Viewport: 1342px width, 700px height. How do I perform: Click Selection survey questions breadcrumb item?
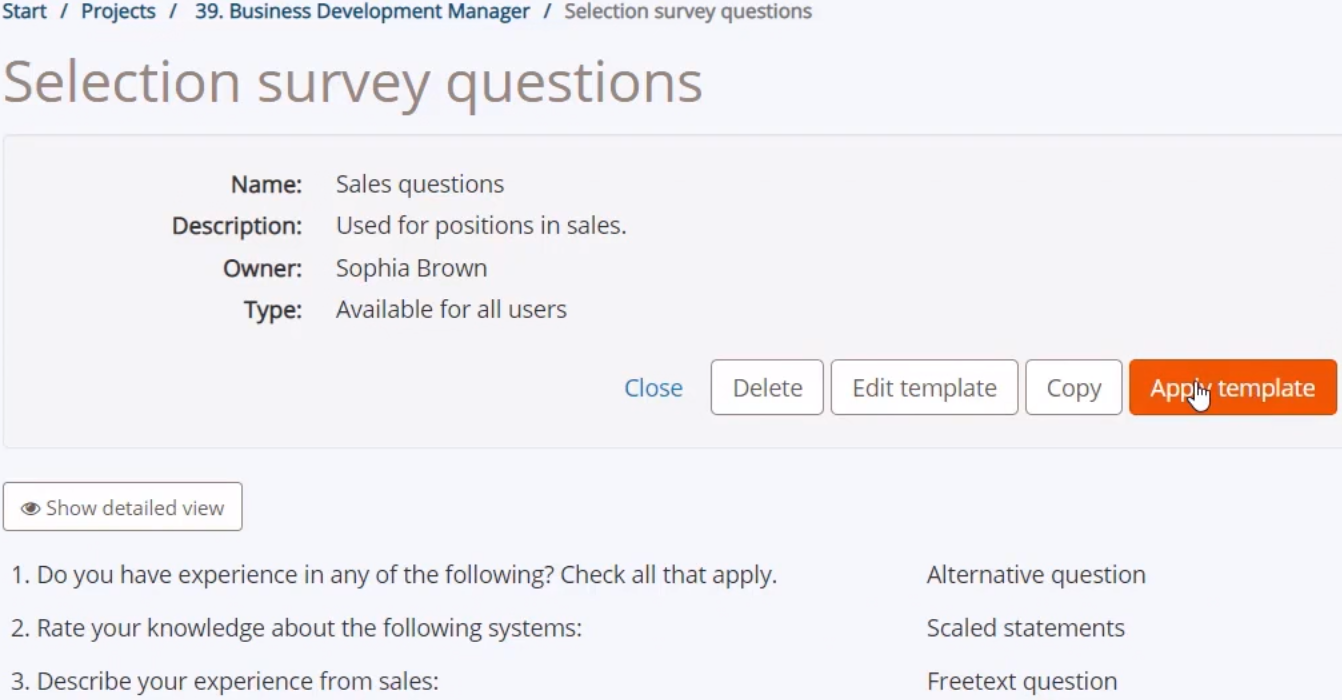coord(688,12)
